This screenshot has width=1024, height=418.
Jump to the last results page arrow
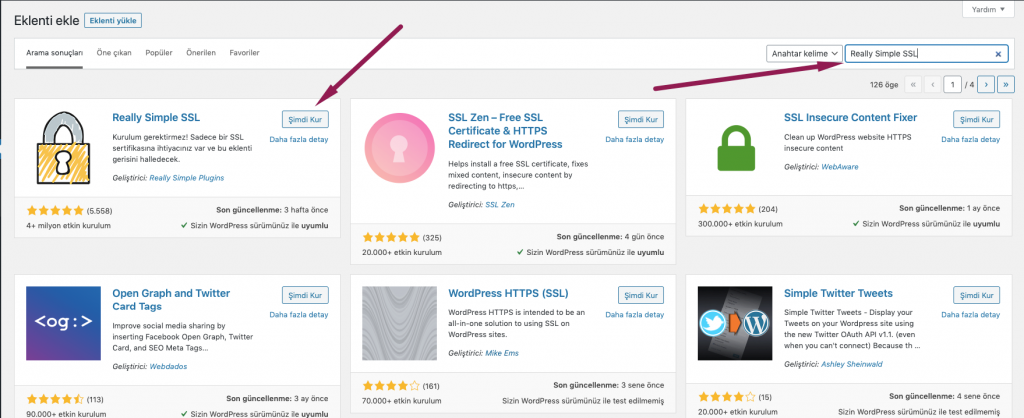1006,84
